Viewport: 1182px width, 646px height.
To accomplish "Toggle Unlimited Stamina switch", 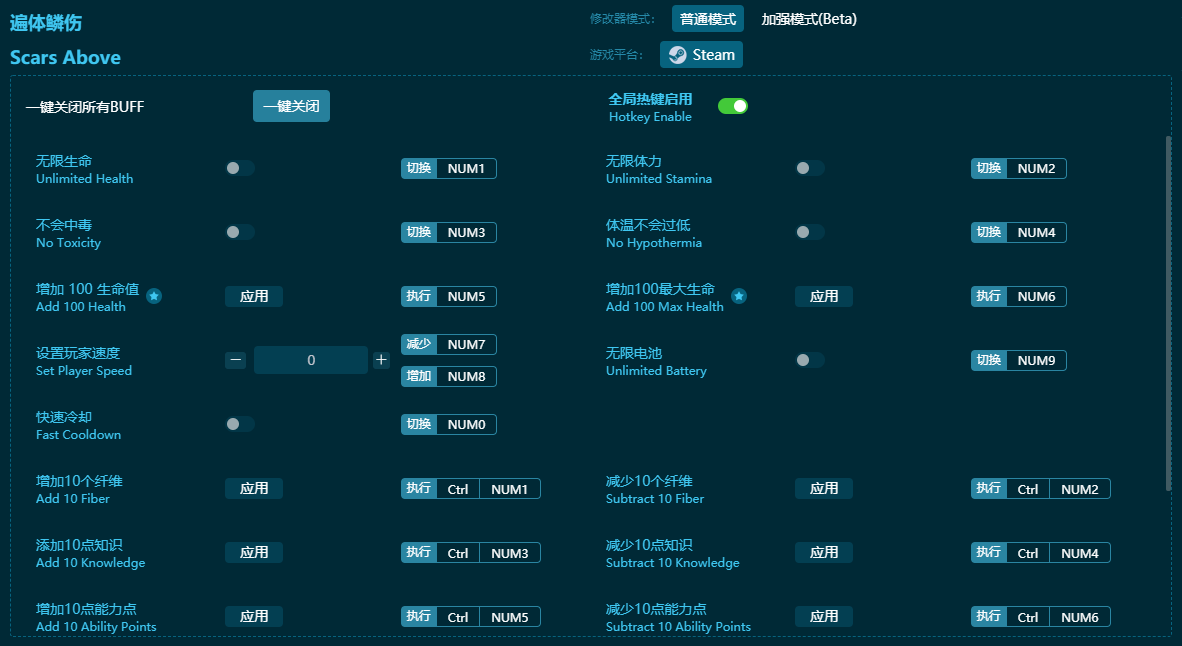I will 810,168.
